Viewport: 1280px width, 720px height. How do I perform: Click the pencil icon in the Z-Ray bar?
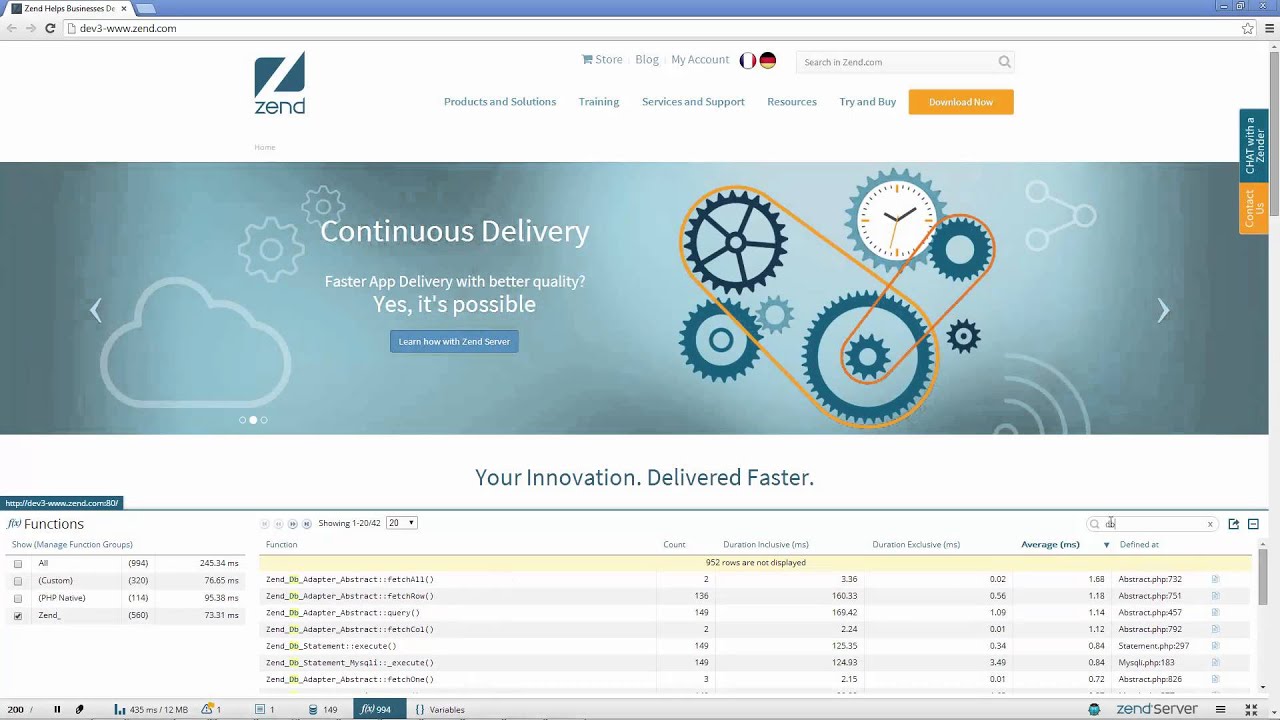[x=79, y=710]
